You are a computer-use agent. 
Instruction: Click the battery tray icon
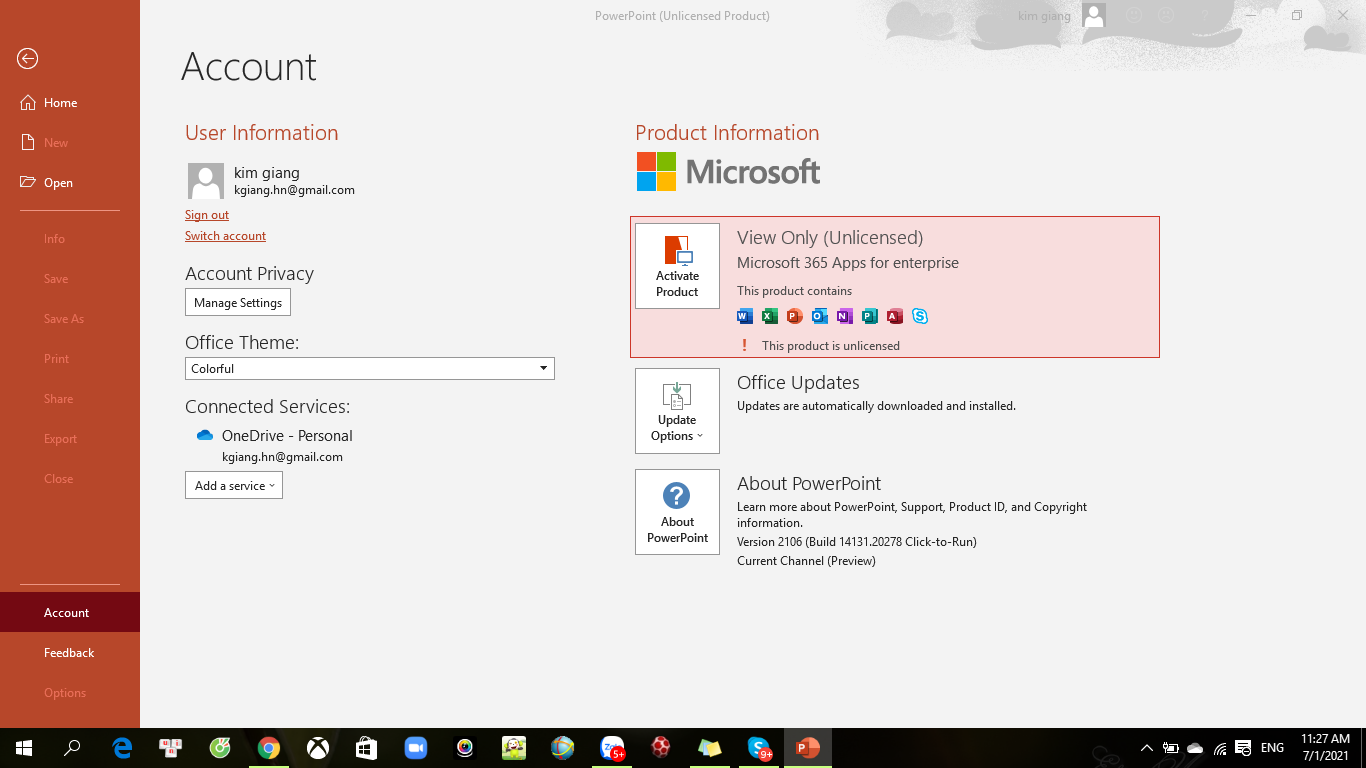[x=1170, y=748]
